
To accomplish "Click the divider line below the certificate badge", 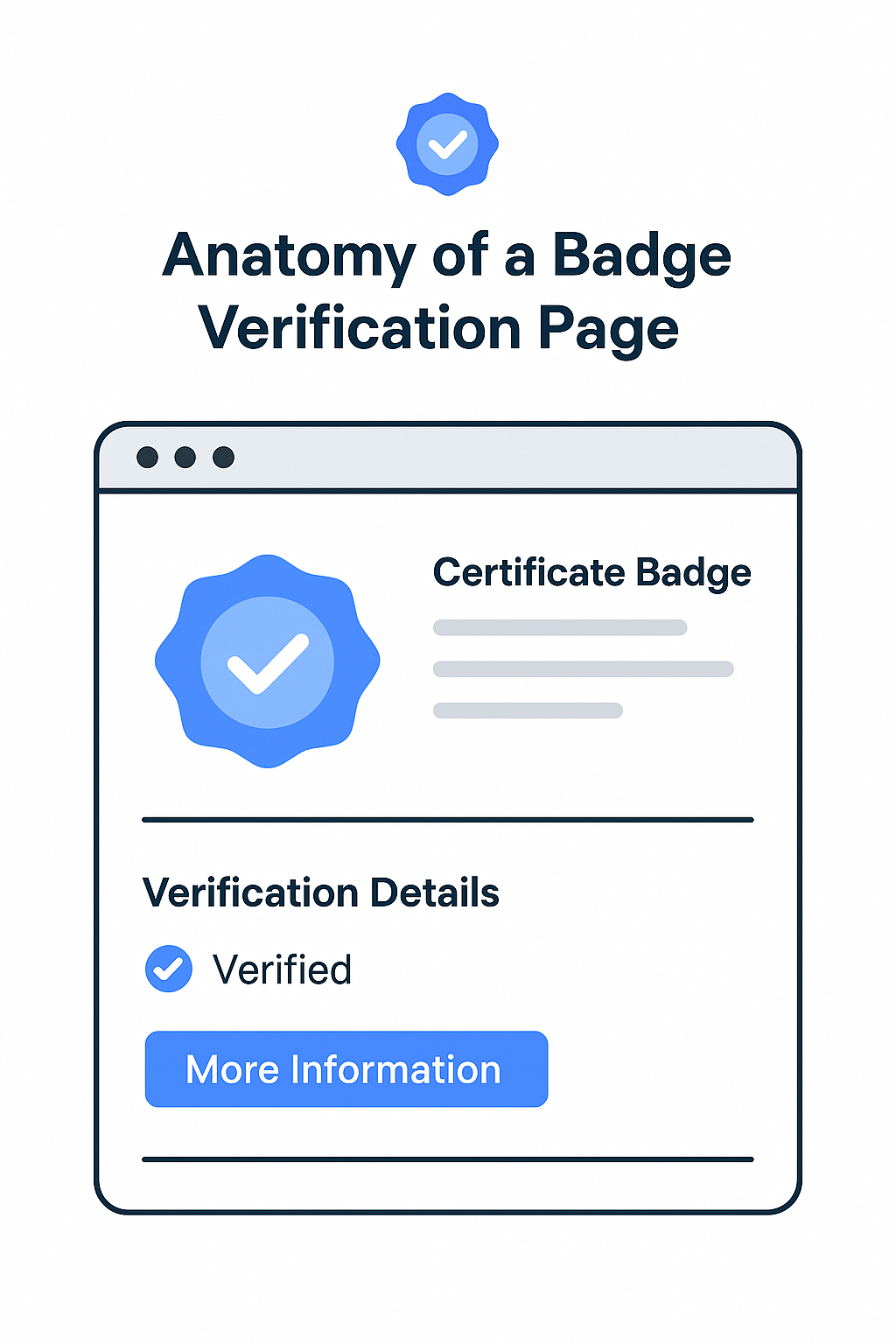I will tap(447, 820).
